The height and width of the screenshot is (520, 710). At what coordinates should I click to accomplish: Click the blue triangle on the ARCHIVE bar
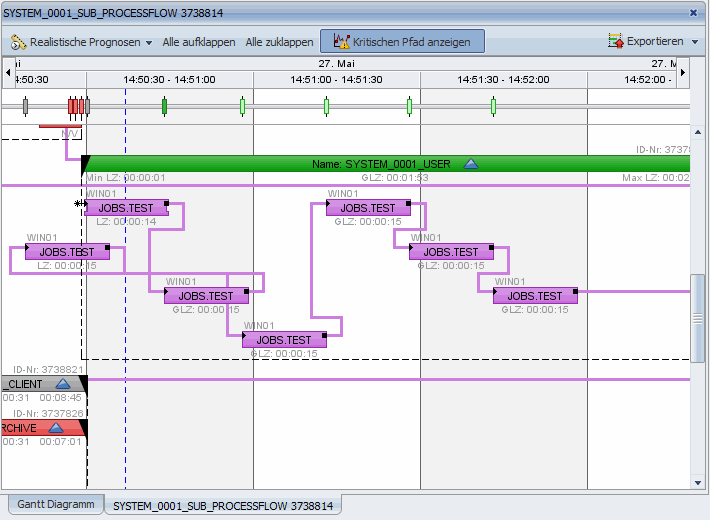(57, 428)
